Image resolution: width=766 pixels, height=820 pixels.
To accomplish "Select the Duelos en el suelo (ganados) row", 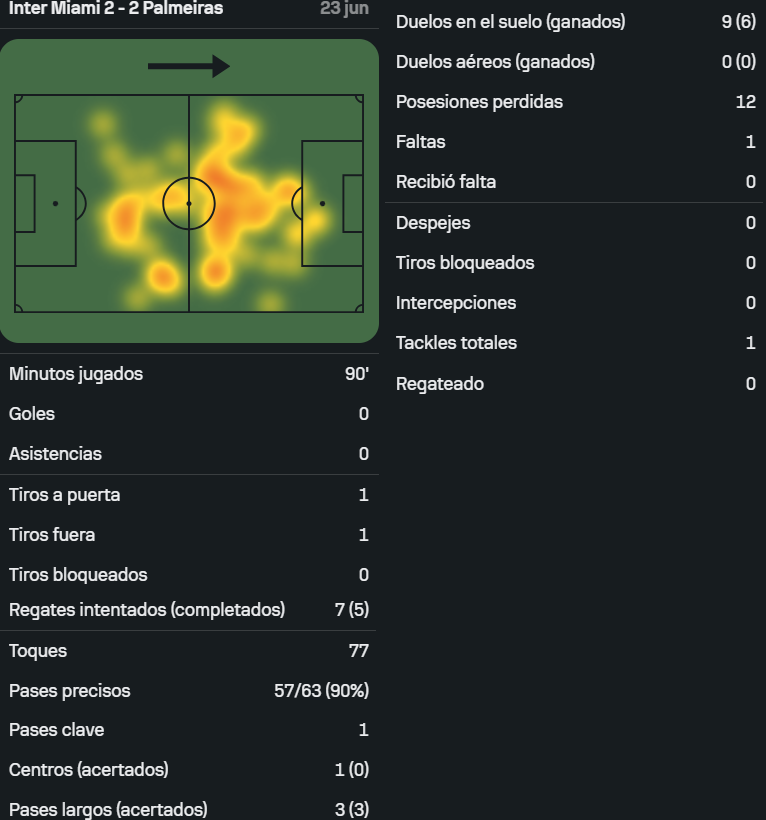I will [575, 22].
